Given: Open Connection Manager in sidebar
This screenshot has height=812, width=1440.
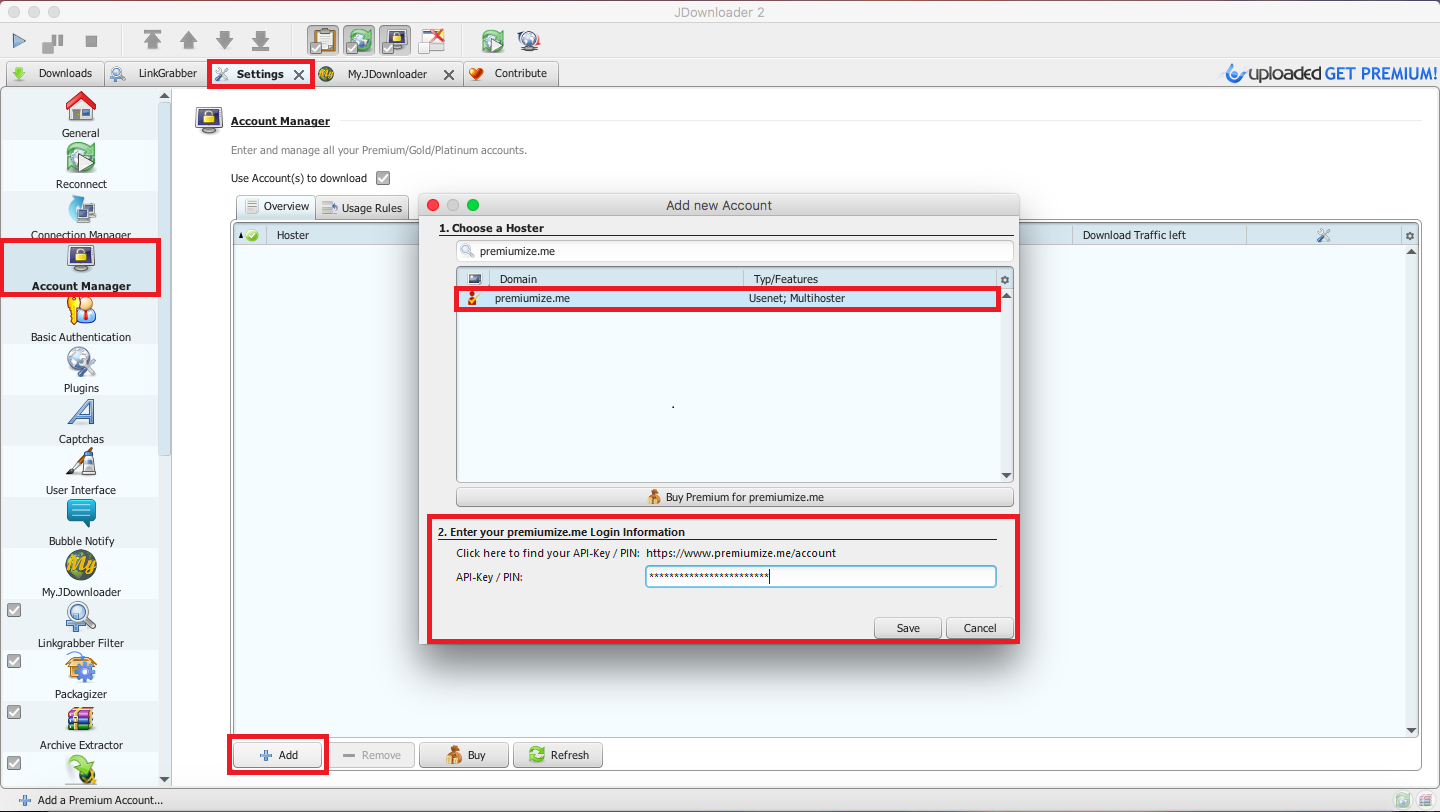Looking at the screenshot, I should coord(80,216).
